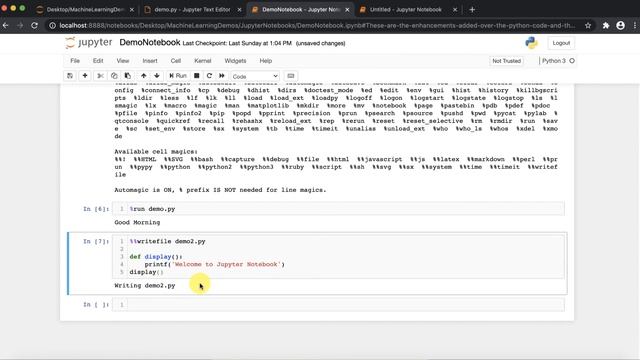The width and height of the screenshot is (640, 360).
Task: Click the In [7]: prompt label
Action: pyautogui.click(x=96, y=241)
